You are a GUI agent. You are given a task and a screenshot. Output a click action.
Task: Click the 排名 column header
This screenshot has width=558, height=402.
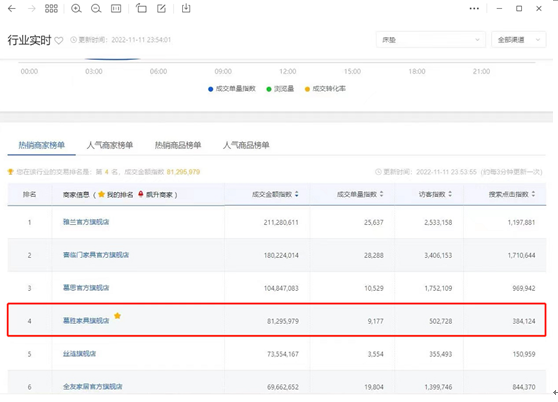(30, 195)
